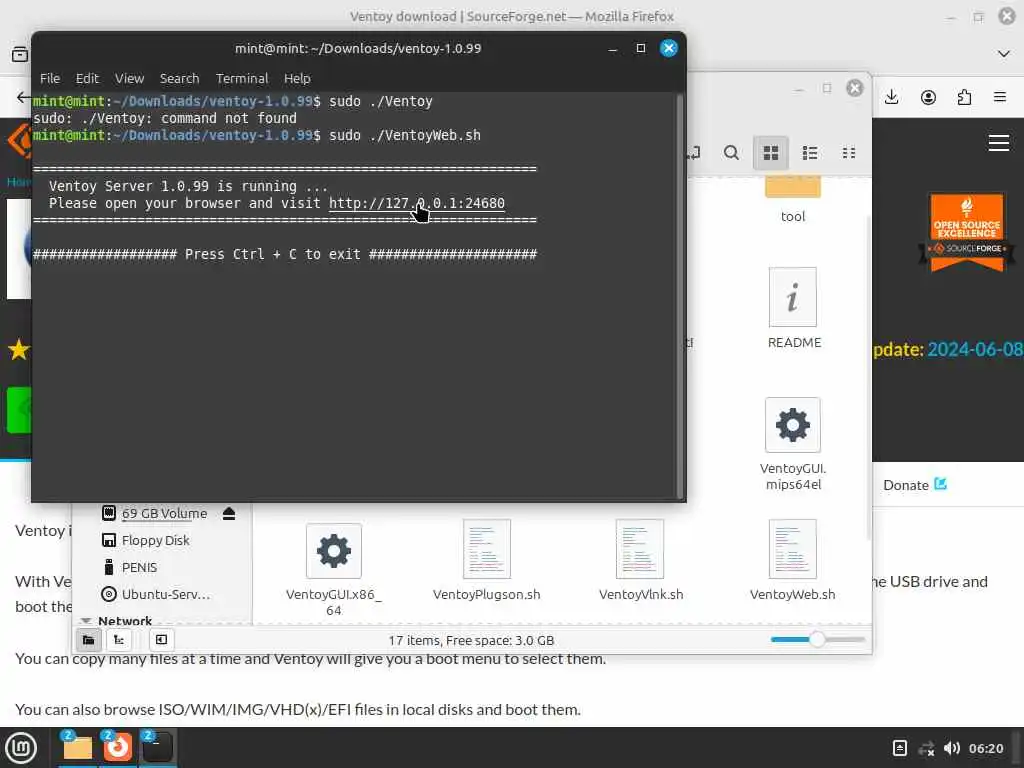The image size is (1024, 768).
Task: Click 2024-06-08 update date text
Action: pyautogui.click(x=975, y=349)
